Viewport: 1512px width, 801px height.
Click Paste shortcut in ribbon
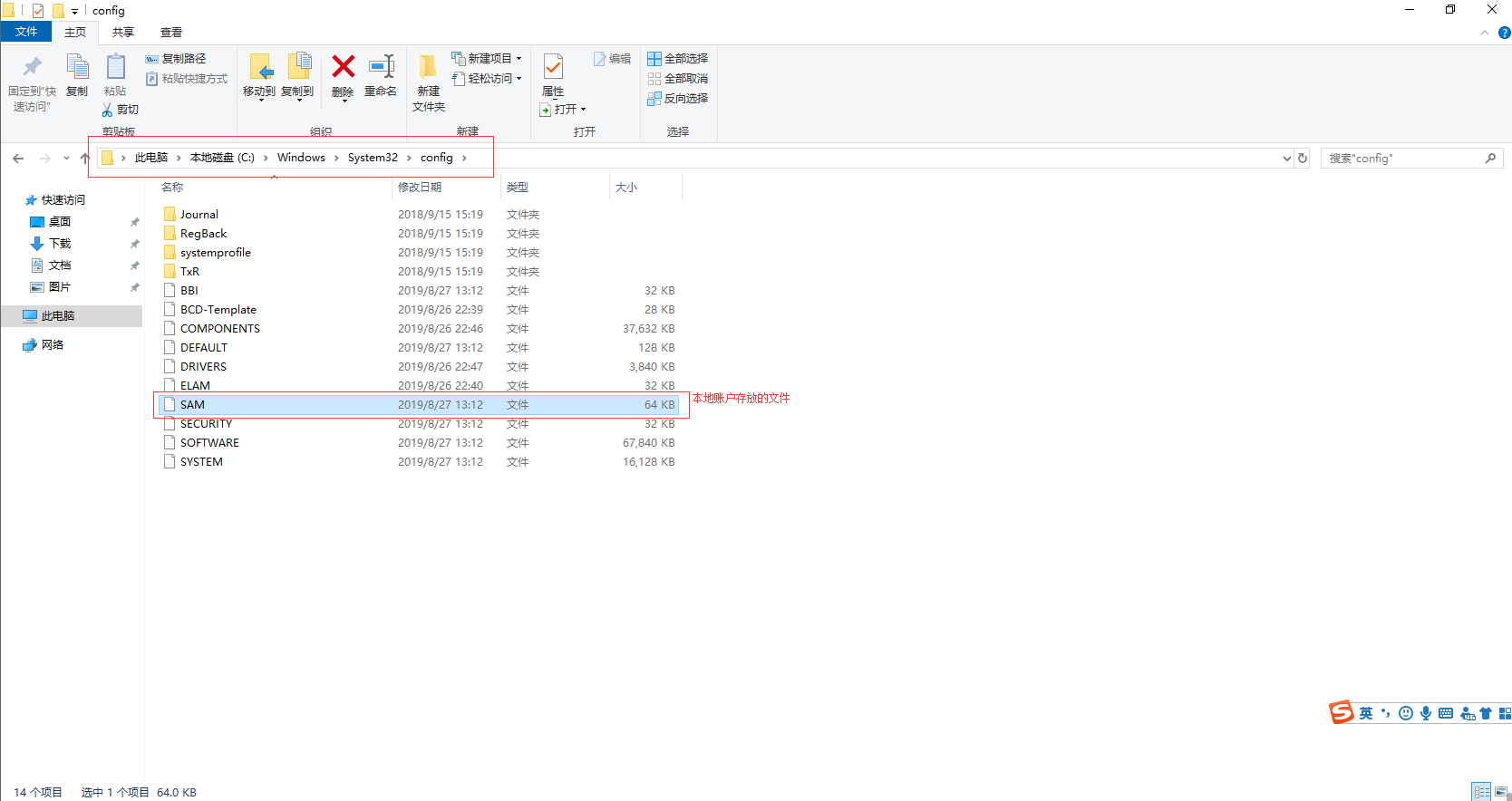pos(187,79)
